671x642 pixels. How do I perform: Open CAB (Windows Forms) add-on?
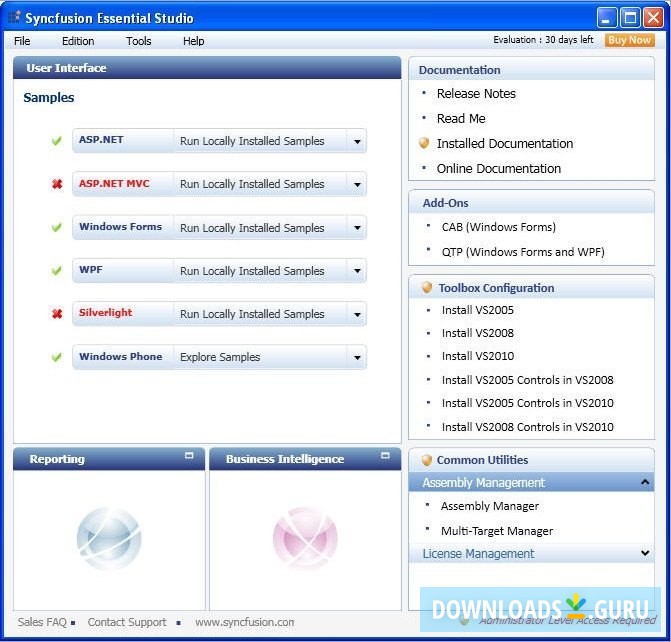coord(499,227)
